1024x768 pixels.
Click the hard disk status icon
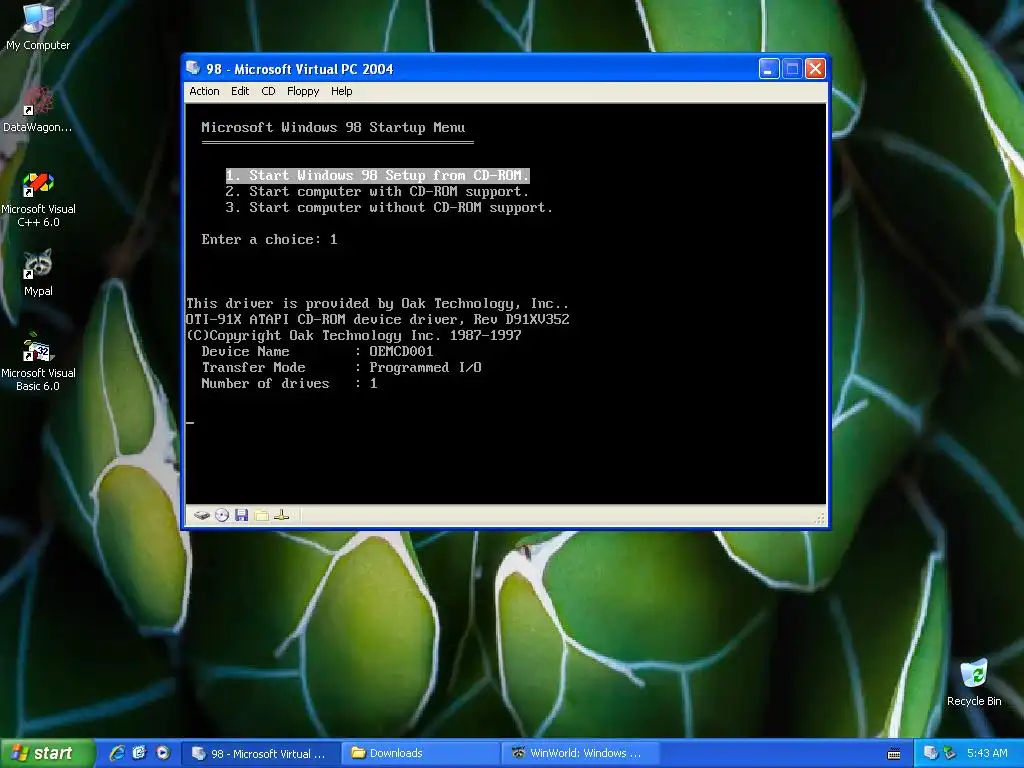(x=202, y=515)
